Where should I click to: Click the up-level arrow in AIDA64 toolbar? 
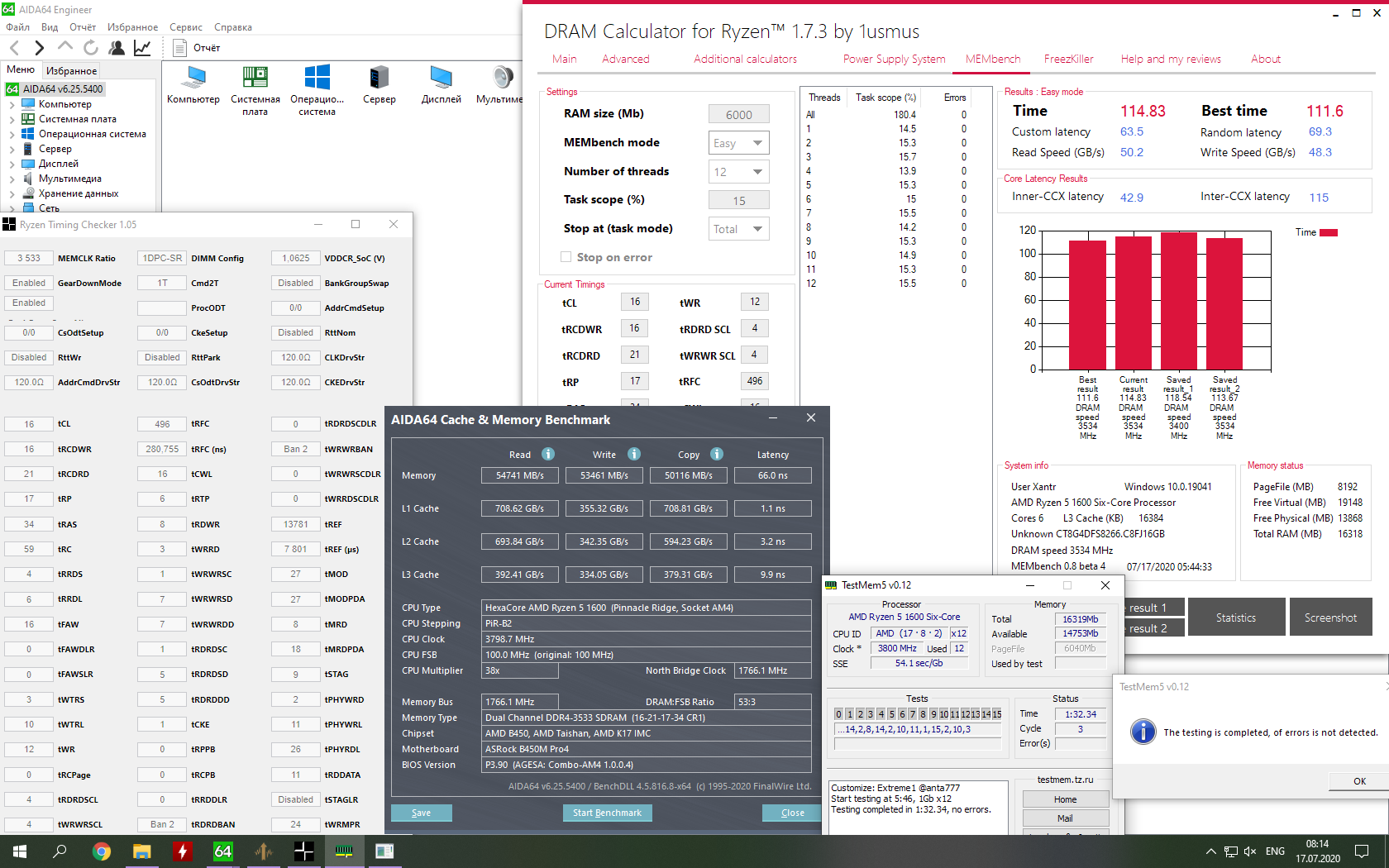(65, 47)
